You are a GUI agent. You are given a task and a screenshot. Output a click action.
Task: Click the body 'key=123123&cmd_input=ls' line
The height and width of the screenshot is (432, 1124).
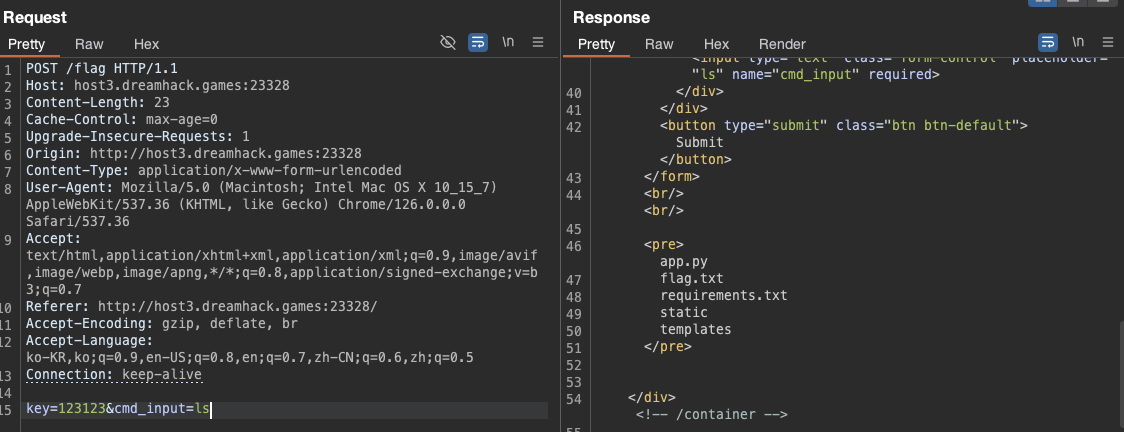tap(118, 409)
